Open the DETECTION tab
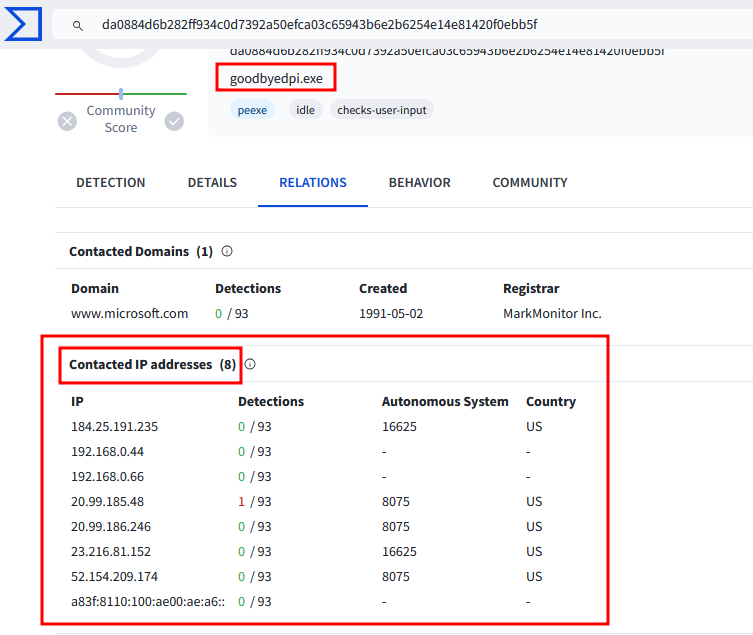 pyautogui.click(x=111, y=183)
